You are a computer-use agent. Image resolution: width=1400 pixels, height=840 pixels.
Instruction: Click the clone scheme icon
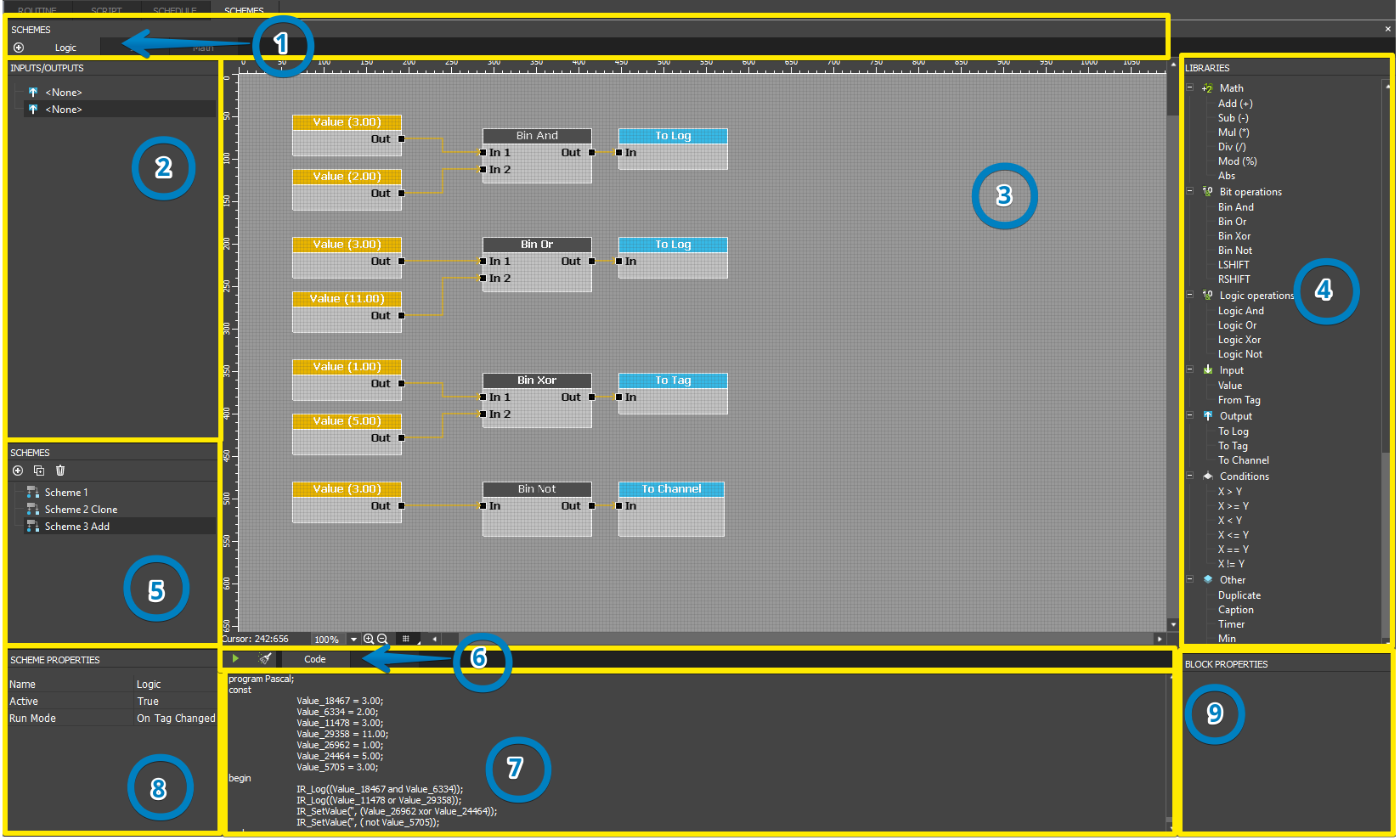(39, 471)
